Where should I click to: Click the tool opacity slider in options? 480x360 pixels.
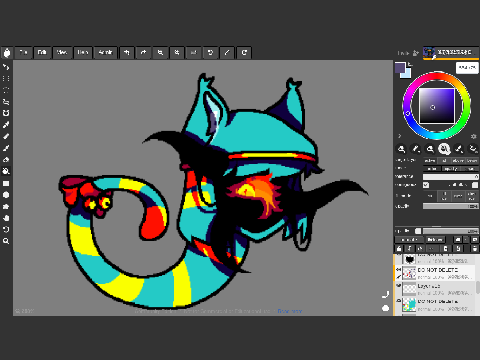(451, 206)
